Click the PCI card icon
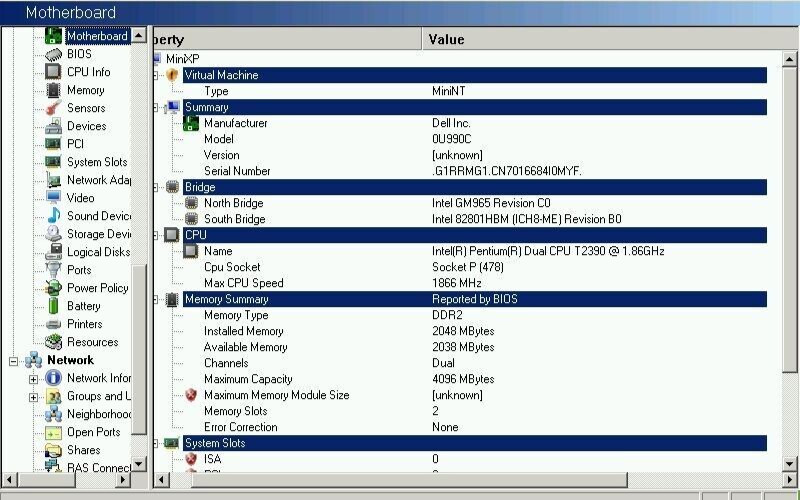800x500 pixels. [53, 144]
